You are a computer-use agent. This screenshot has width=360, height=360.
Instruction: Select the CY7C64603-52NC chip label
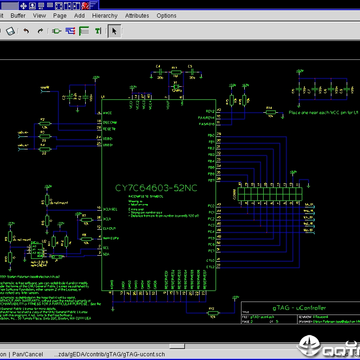[x=156, y=188]
